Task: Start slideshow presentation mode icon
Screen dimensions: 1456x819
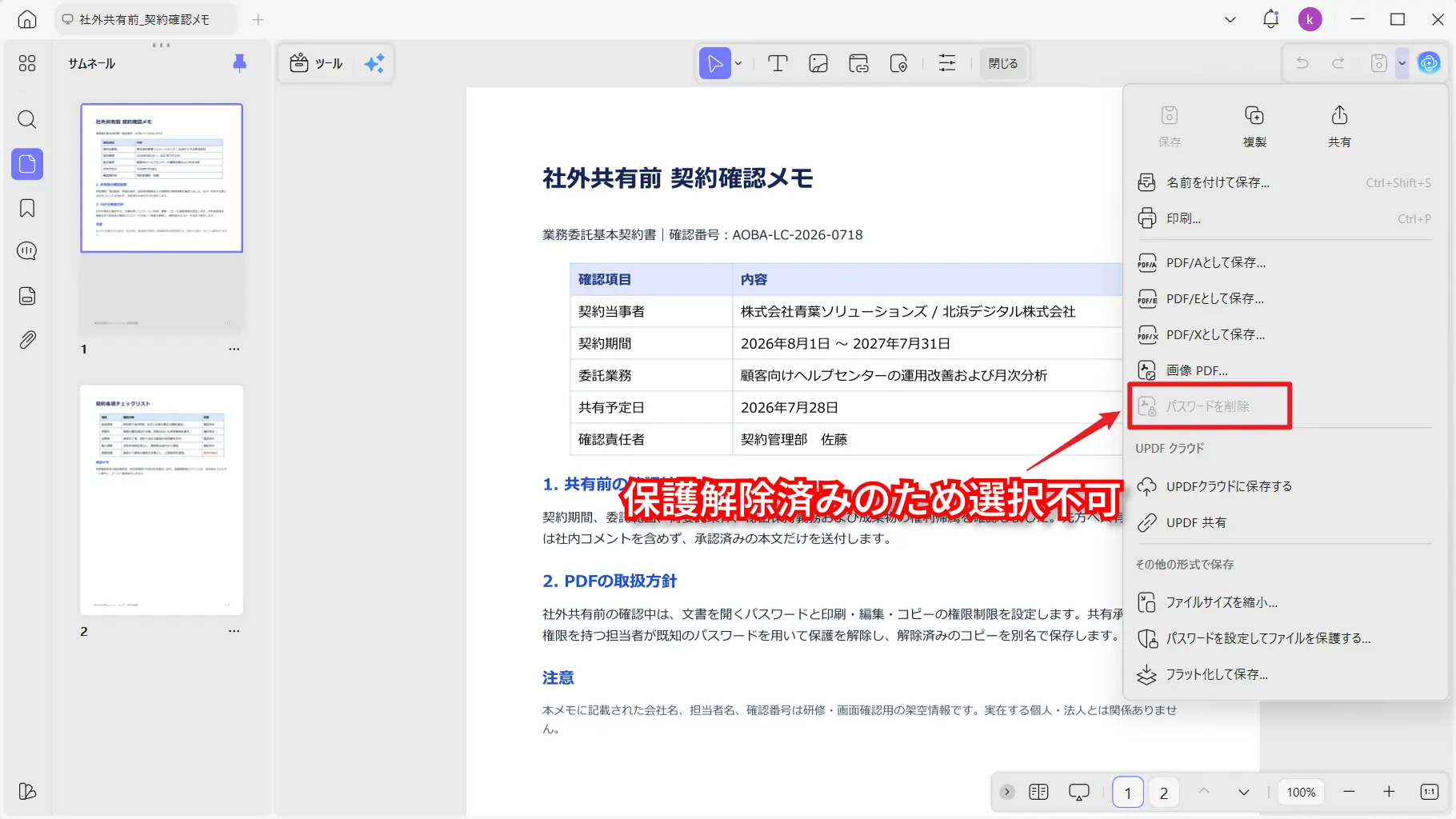Action: 1079,792
